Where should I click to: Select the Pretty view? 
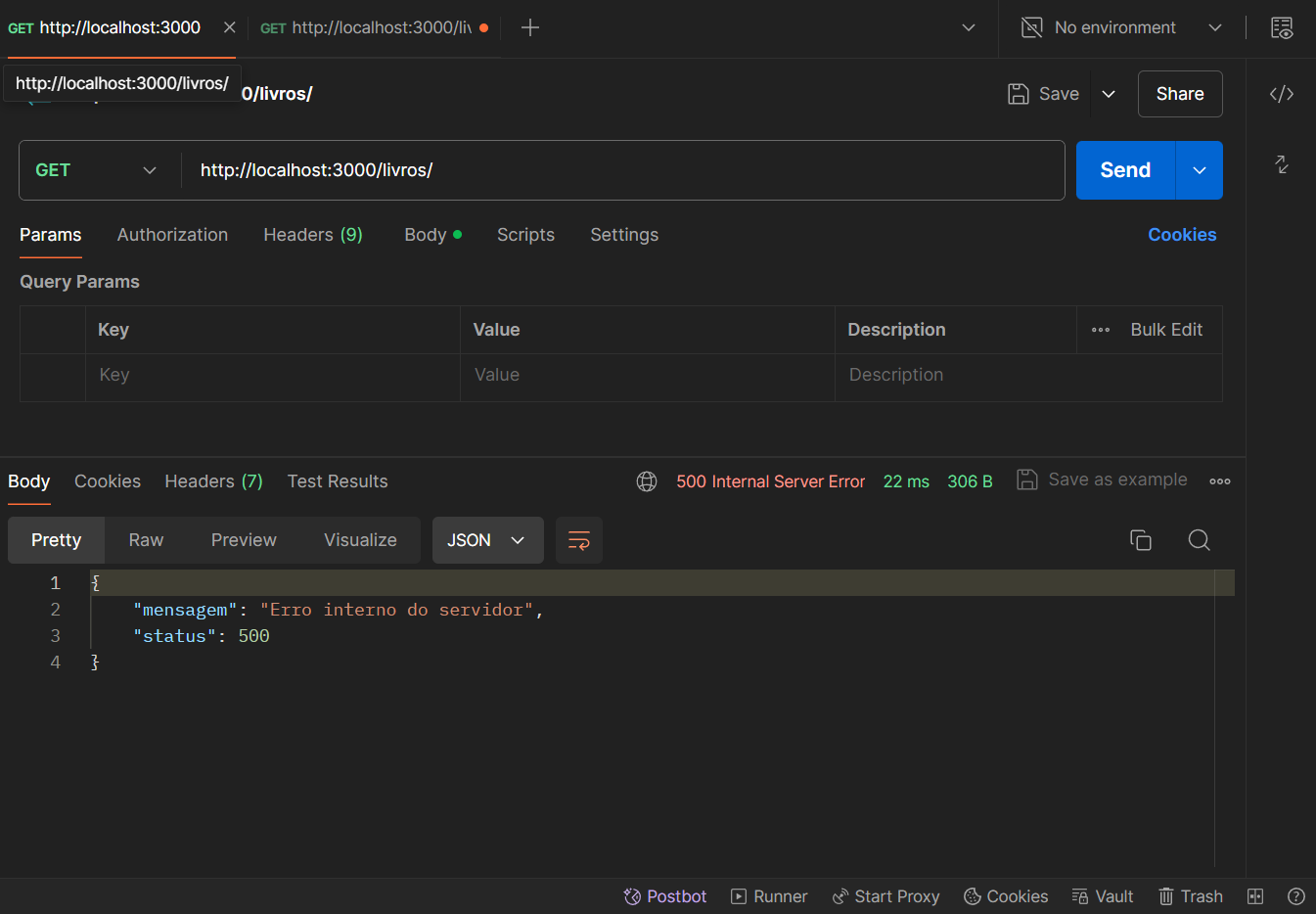[x=57, y=540]
